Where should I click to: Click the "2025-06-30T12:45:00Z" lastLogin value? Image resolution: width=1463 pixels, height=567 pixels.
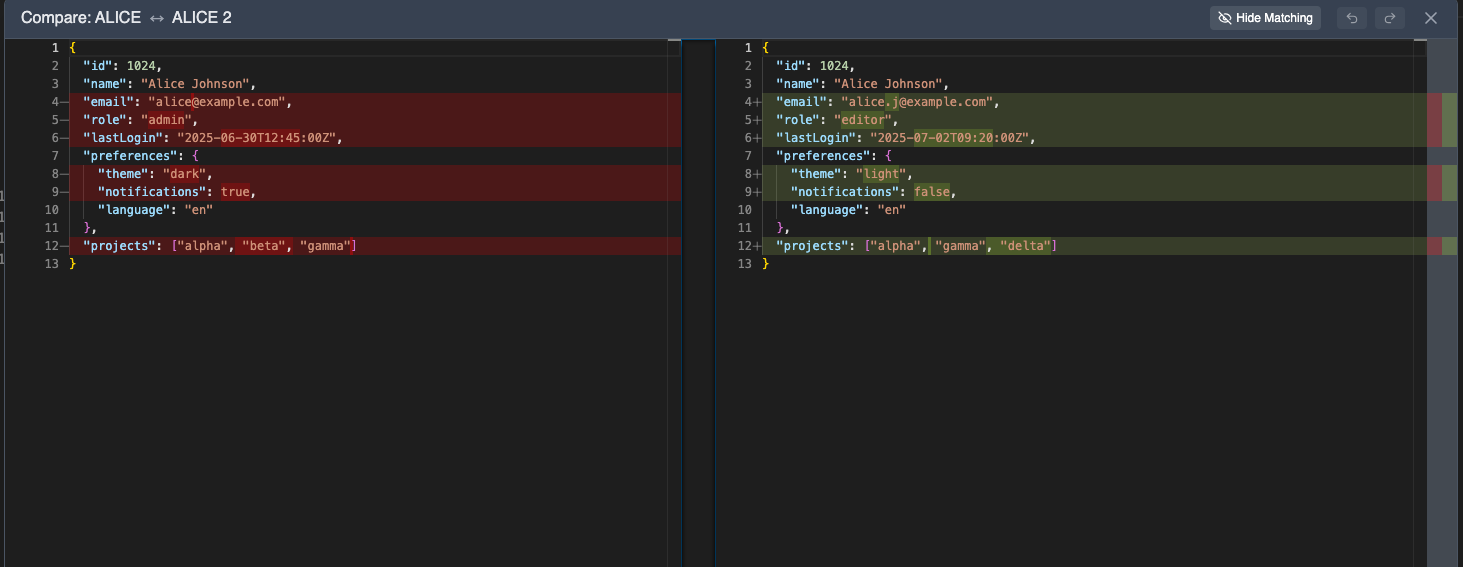(256, 138)
